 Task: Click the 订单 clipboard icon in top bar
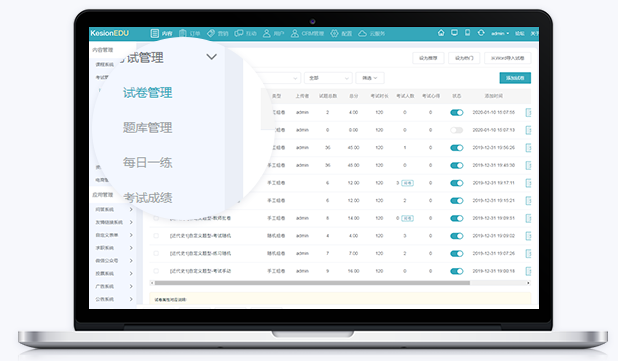point(182,33)
